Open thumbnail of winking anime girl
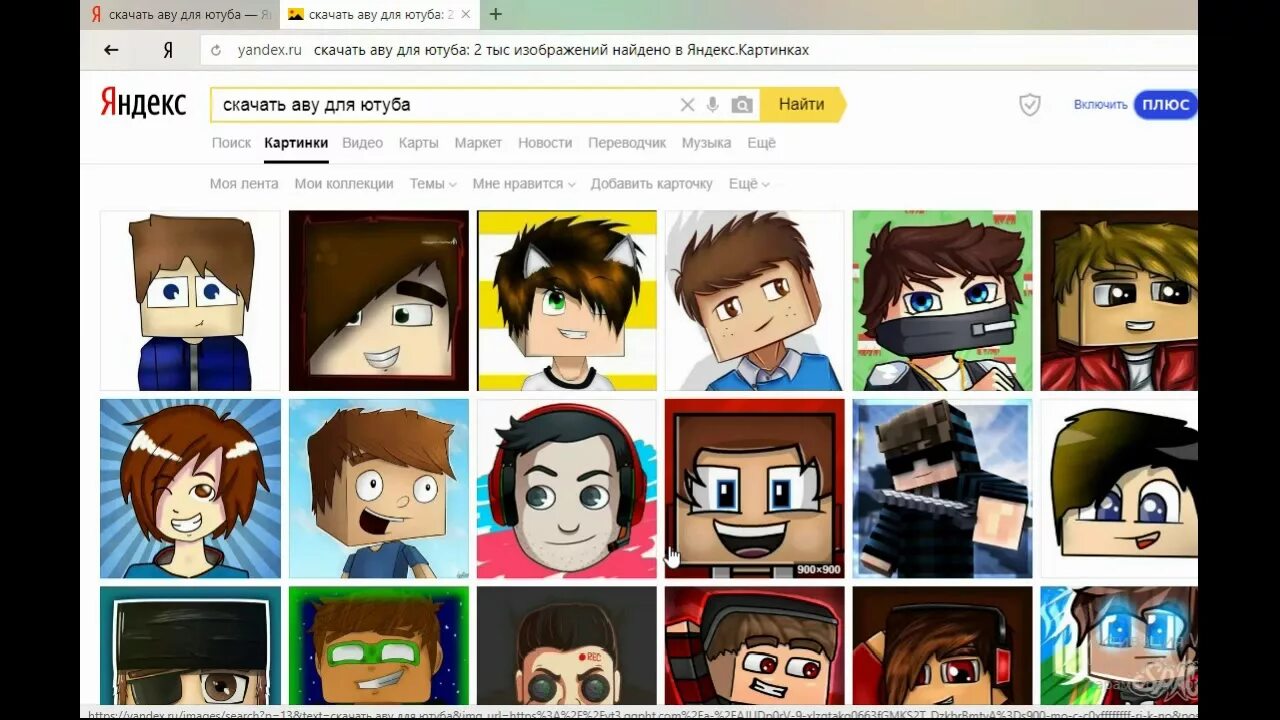This screenshot has height=720, width=1280. point(190,489)
